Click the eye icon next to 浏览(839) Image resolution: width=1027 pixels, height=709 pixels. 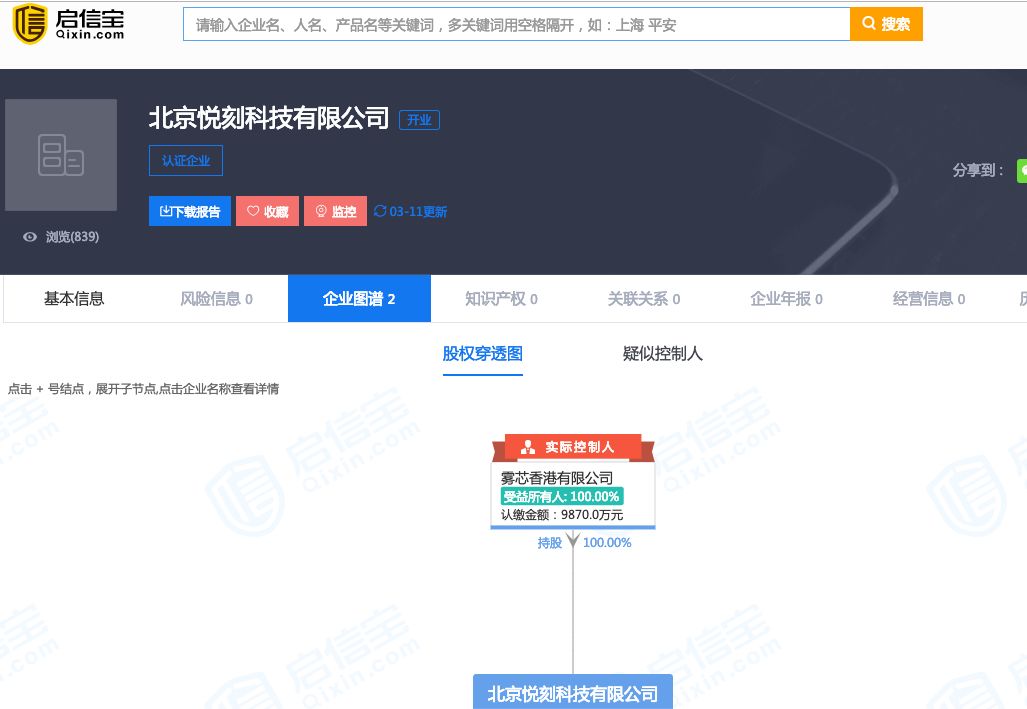(x=29, y=237)
